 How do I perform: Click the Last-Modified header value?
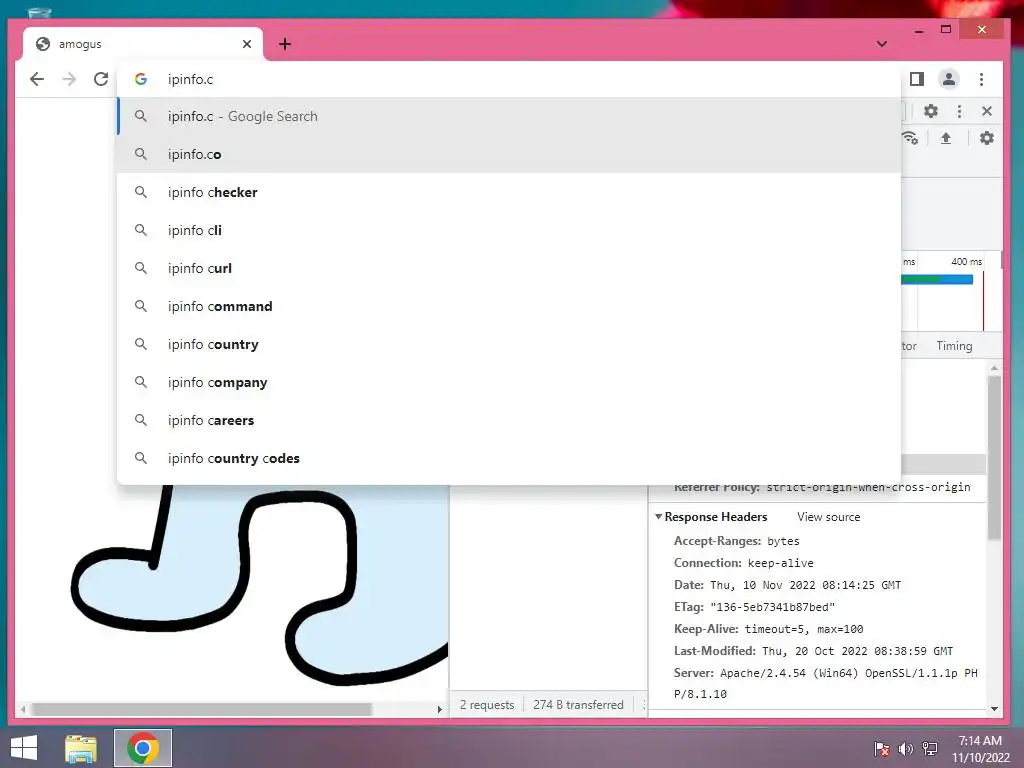[x=857, y=651]
